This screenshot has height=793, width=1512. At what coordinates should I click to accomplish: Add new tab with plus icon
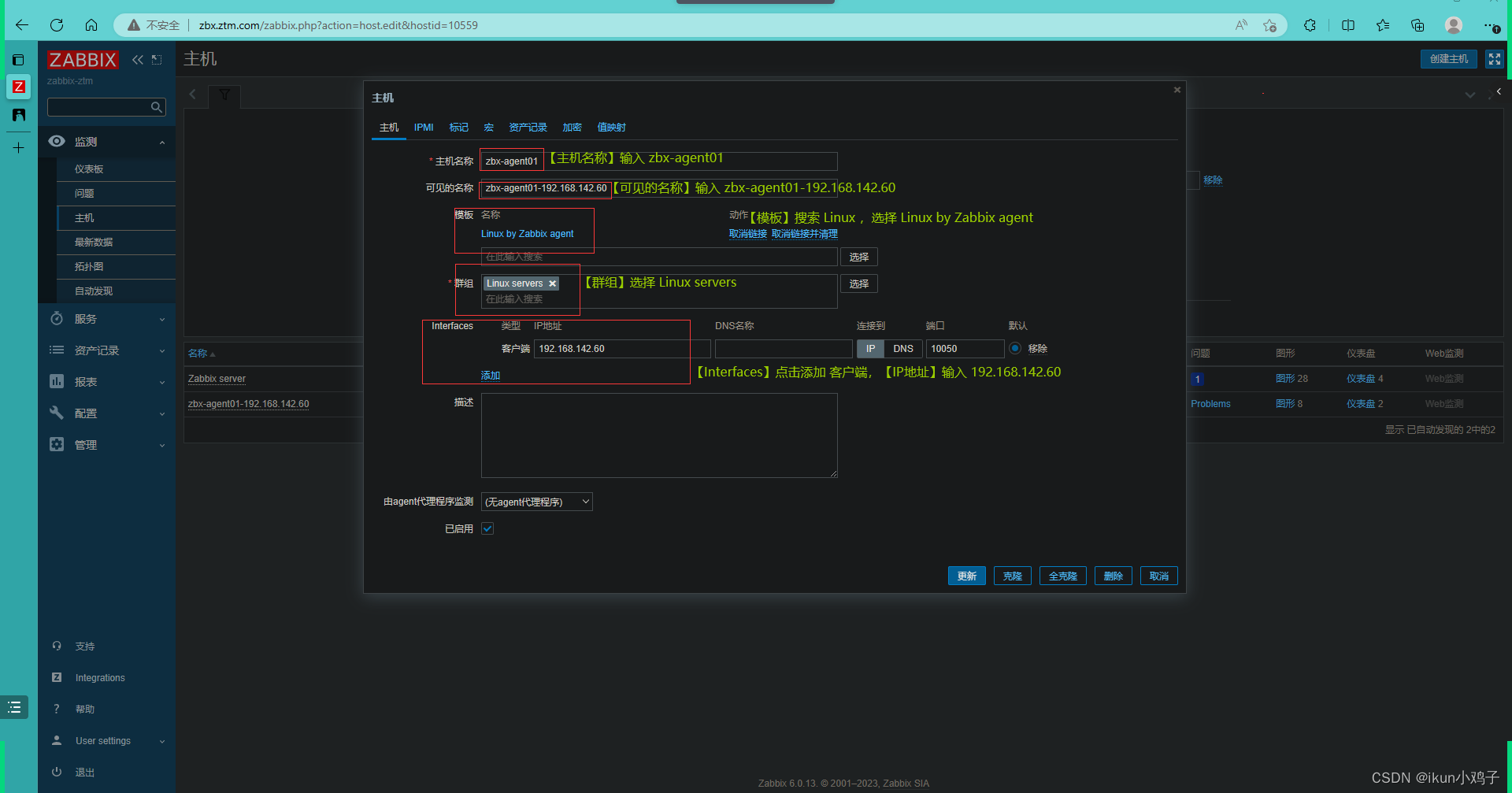tap(18, 147)
